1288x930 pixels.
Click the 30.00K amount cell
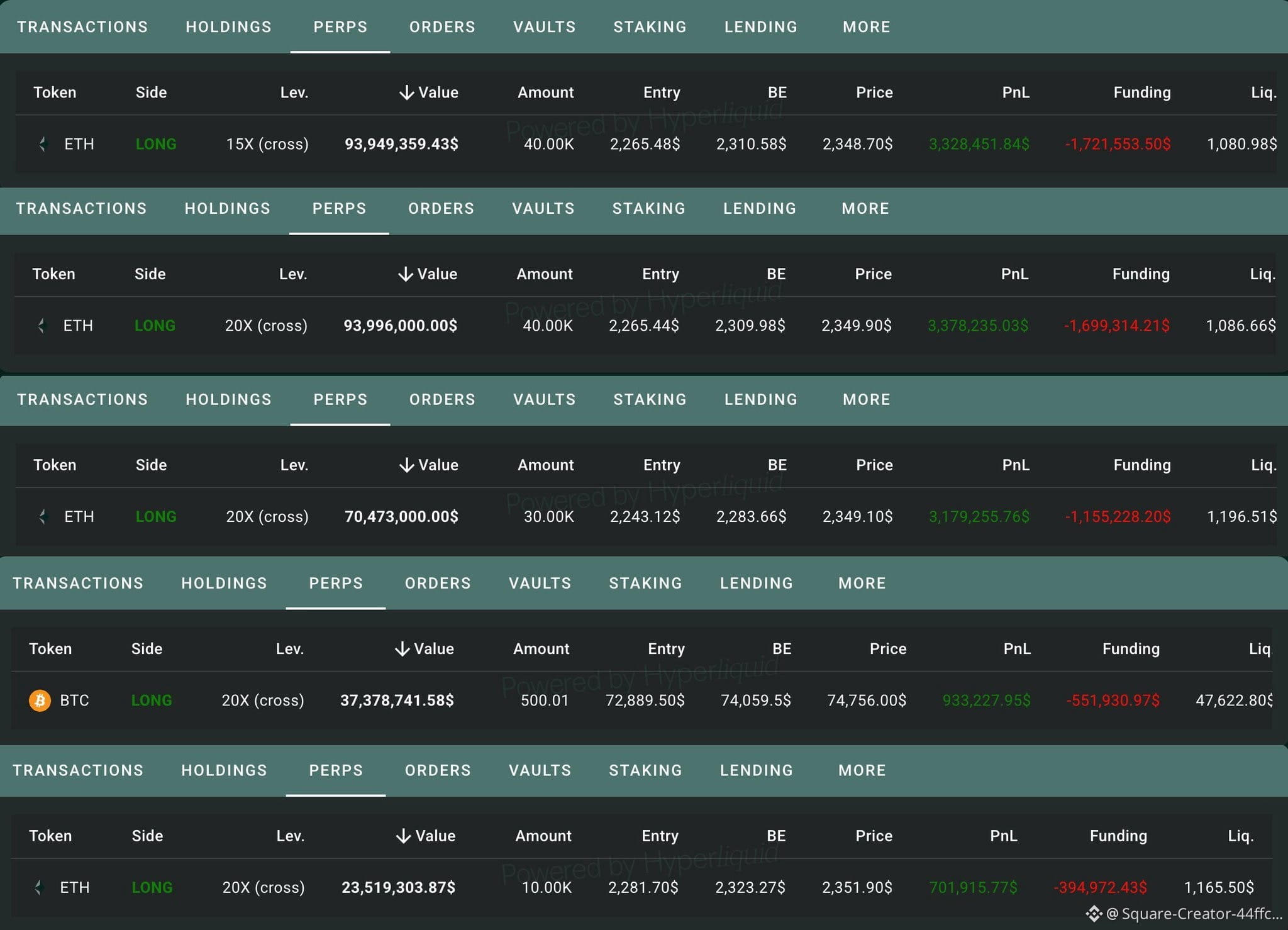(548, 517)
